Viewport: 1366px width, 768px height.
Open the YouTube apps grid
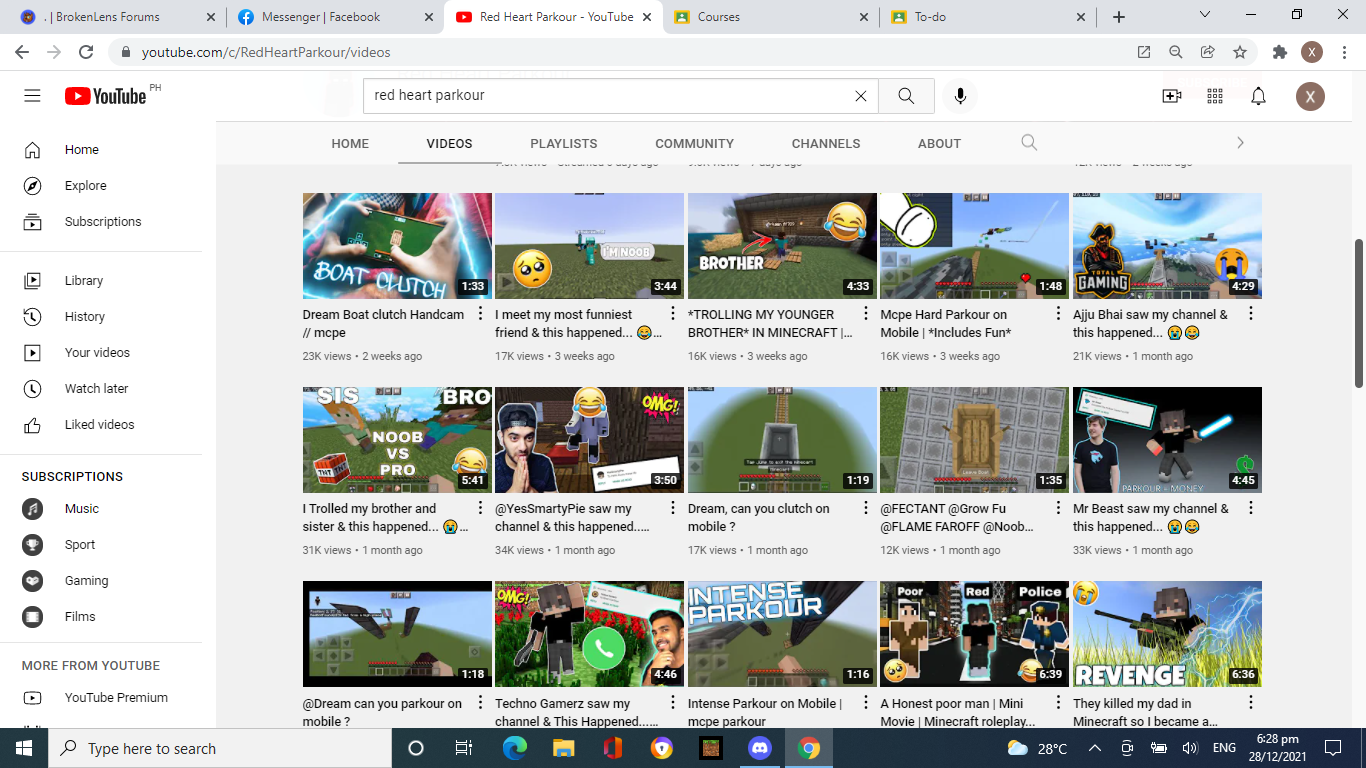pyautogui.click(x=1215, y=96)
